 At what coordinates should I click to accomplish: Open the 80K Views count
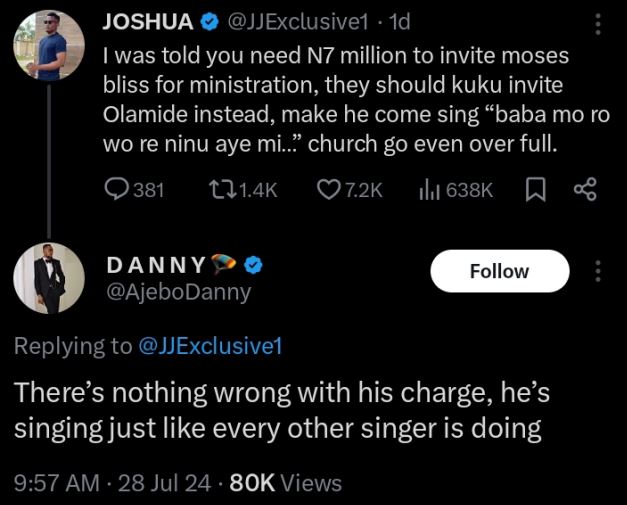point(286,483)
